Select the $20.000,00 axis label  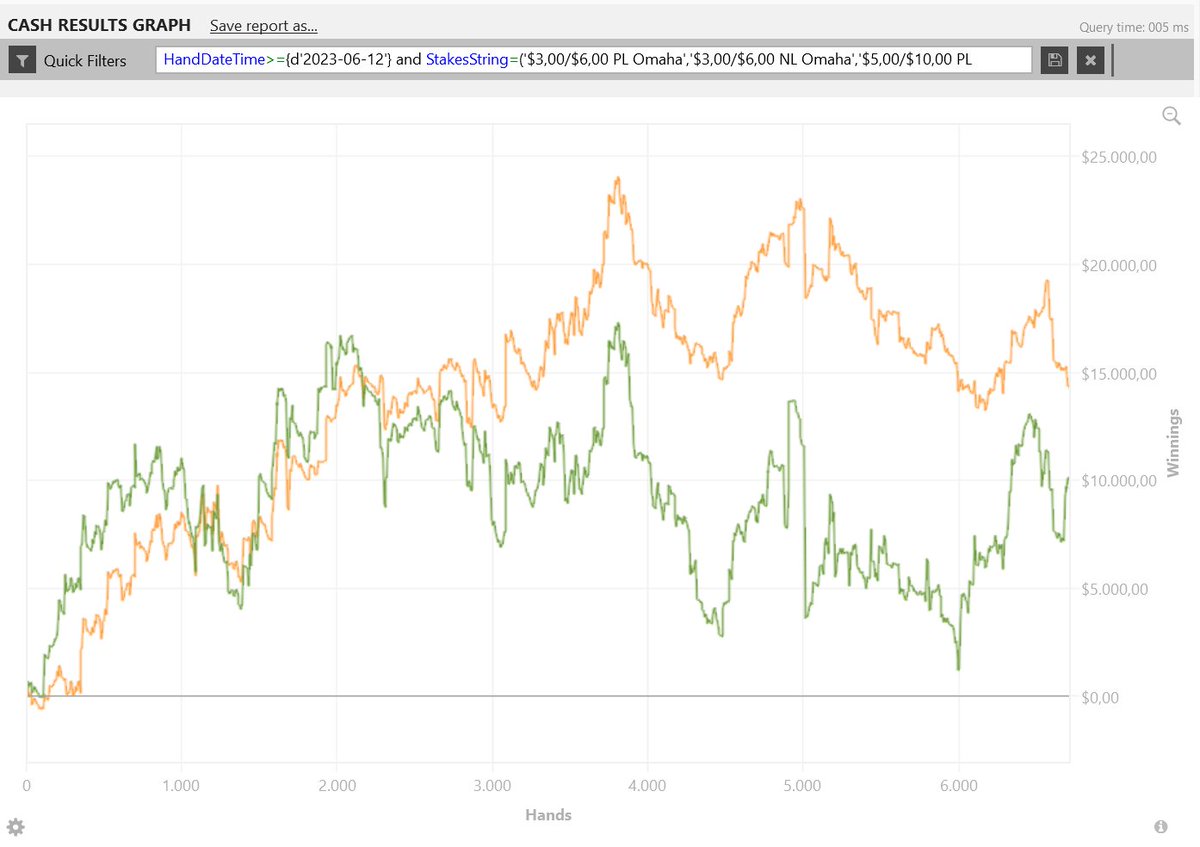click(1120, 265)
